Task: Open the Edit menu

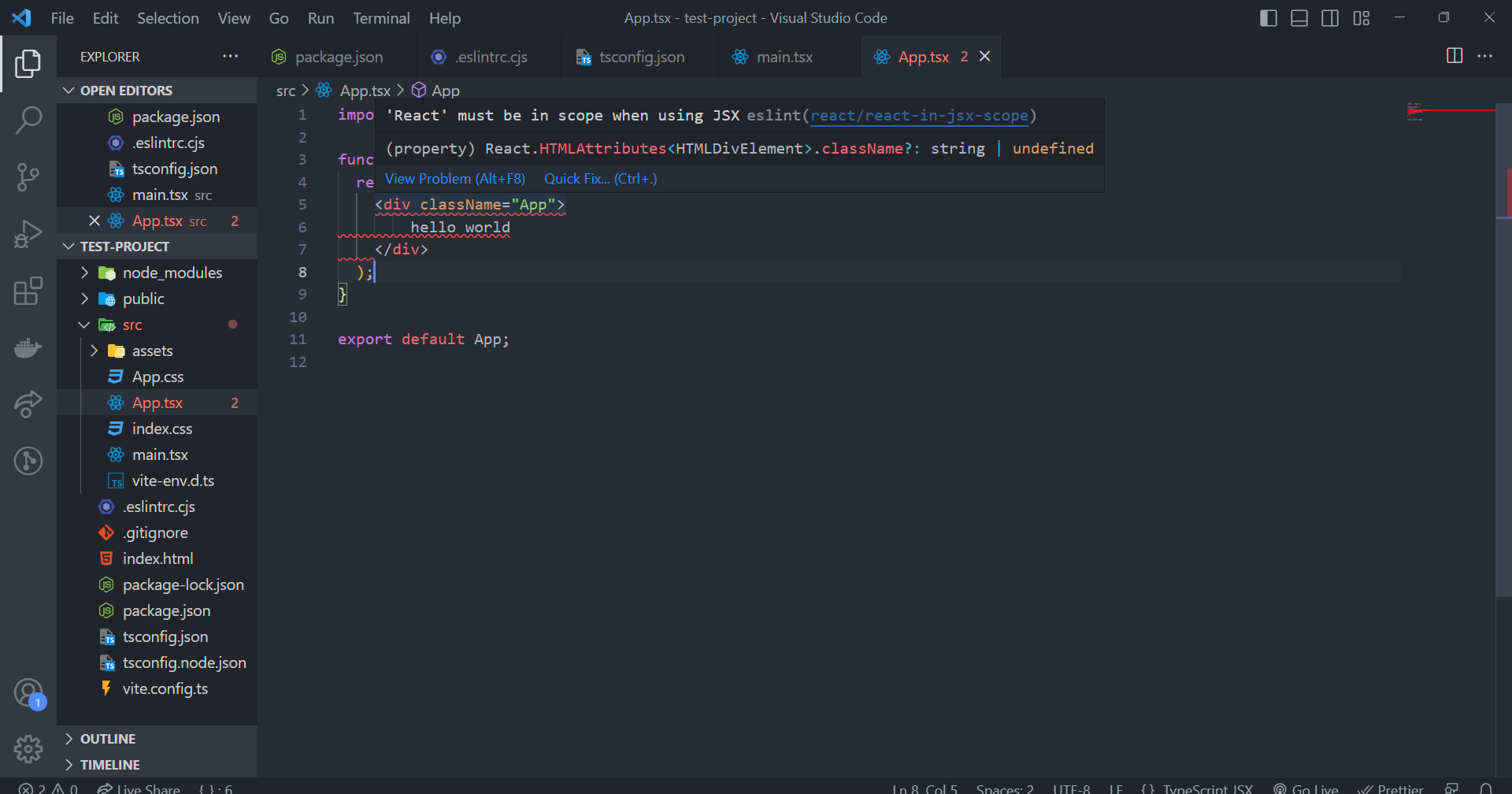Action: 106,18
